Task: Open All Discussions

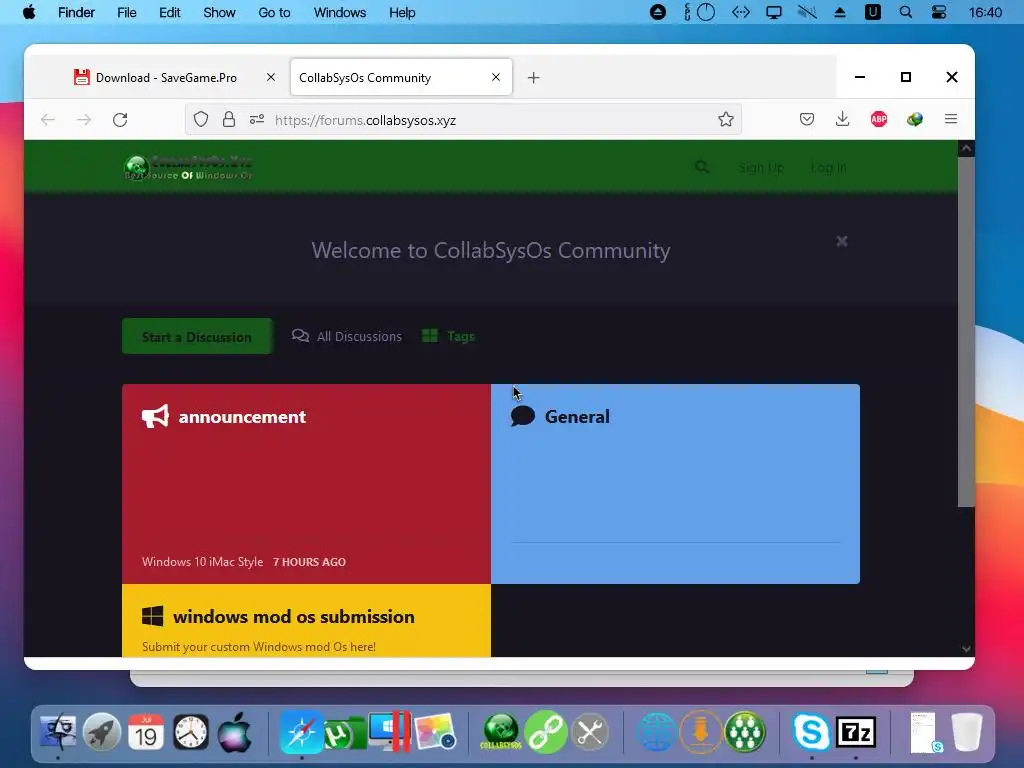Action: (347, 336)
